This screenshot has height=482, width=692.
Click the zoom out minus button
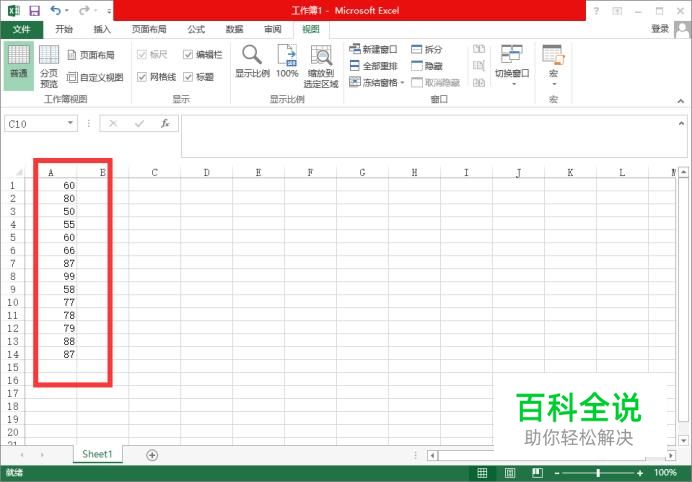coord(557,473)
